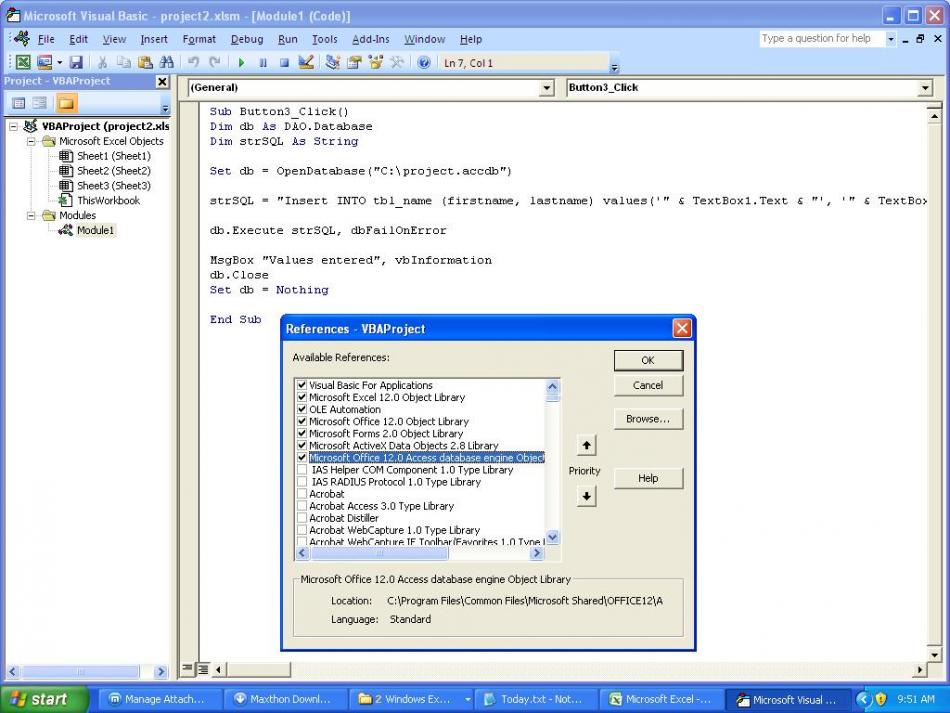Click the Redo arrow icon
The width and height of the screenshot is (950, 713).
point(215,62)
